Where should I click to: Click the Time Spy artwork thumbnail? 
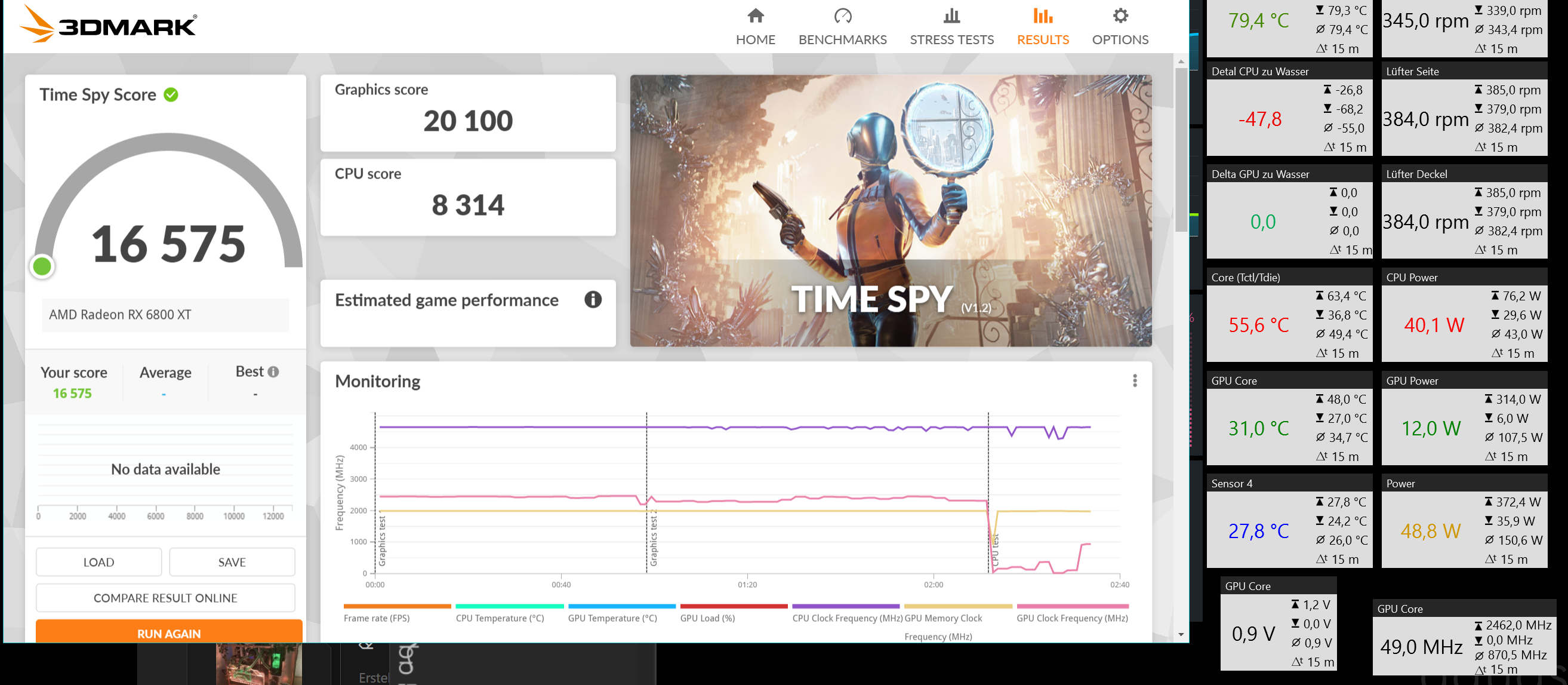pyautogui.click(x=891, y=211)
